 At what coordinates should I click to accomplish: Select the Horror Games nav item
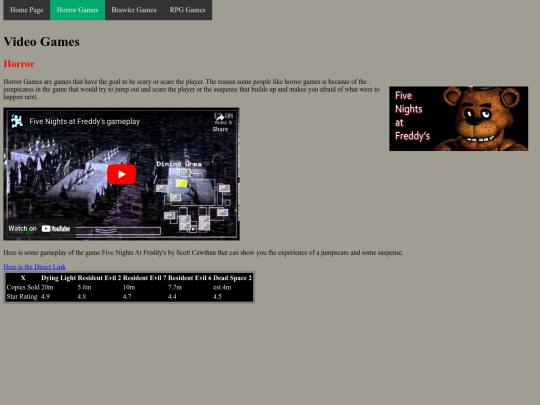(x=77, y=10)
